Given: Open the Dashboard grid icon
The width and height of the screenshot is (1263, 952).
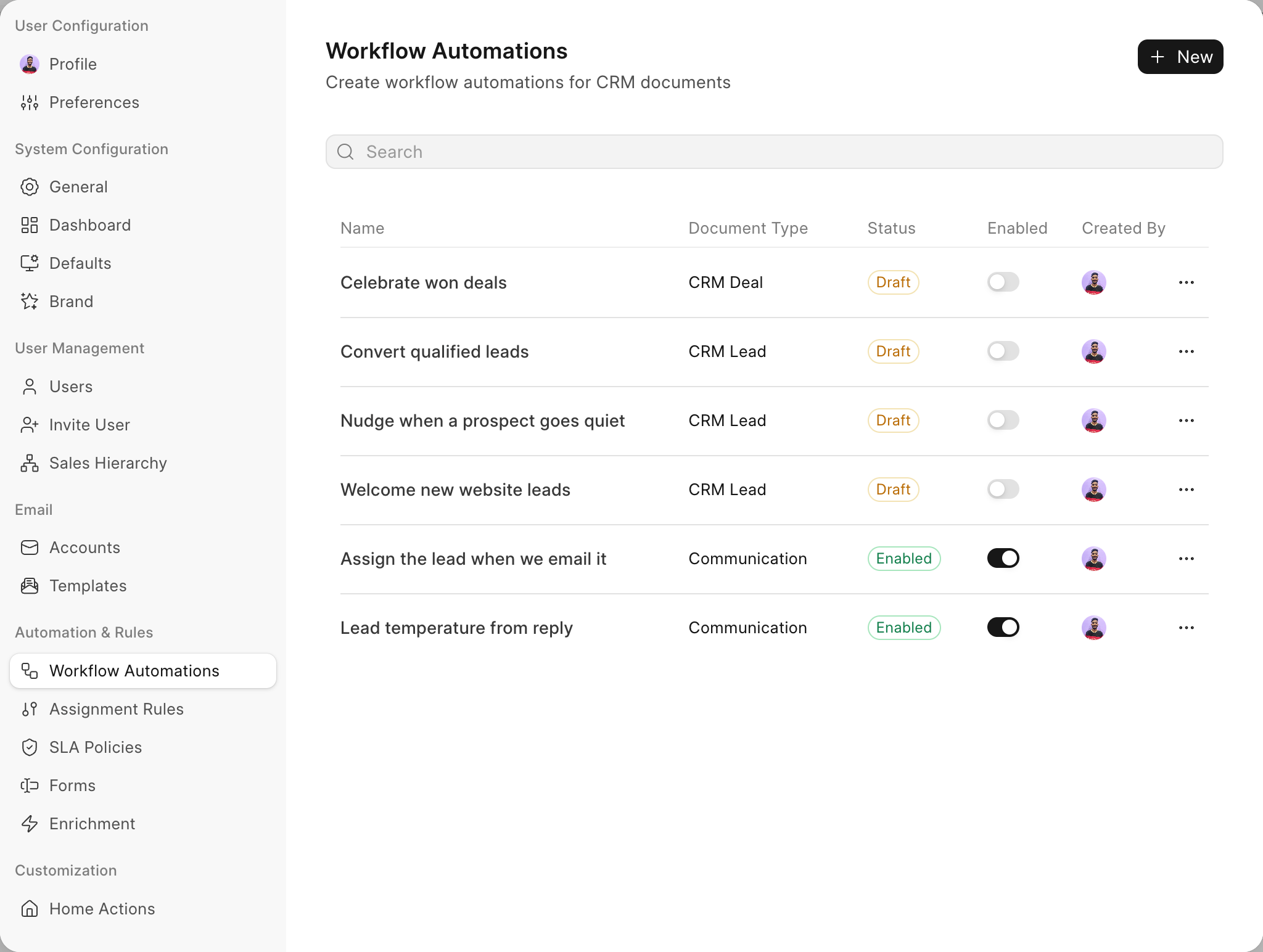Looking at the screenshot, I should tap(30, 225).
